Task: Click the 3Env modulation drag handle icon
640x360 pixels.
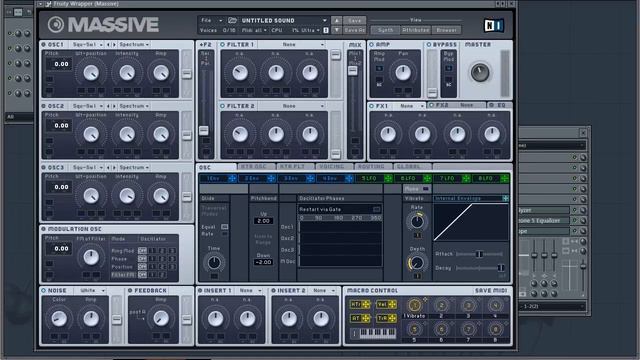Action: click(310, 178)
